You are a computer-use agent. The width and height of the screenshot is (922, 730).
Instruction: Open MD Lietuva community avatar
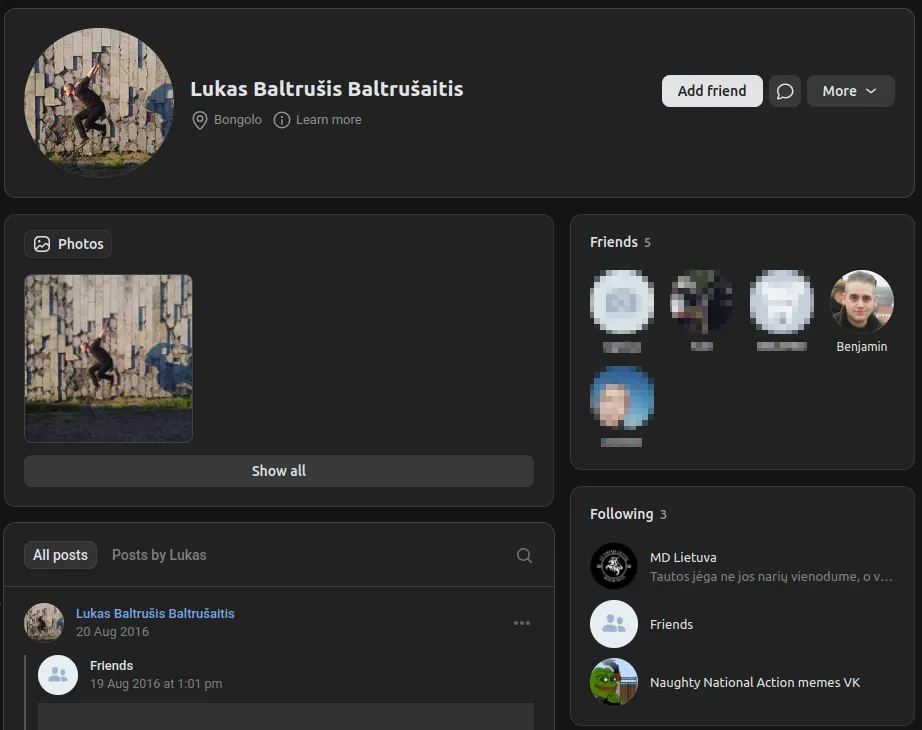[613, 566]
